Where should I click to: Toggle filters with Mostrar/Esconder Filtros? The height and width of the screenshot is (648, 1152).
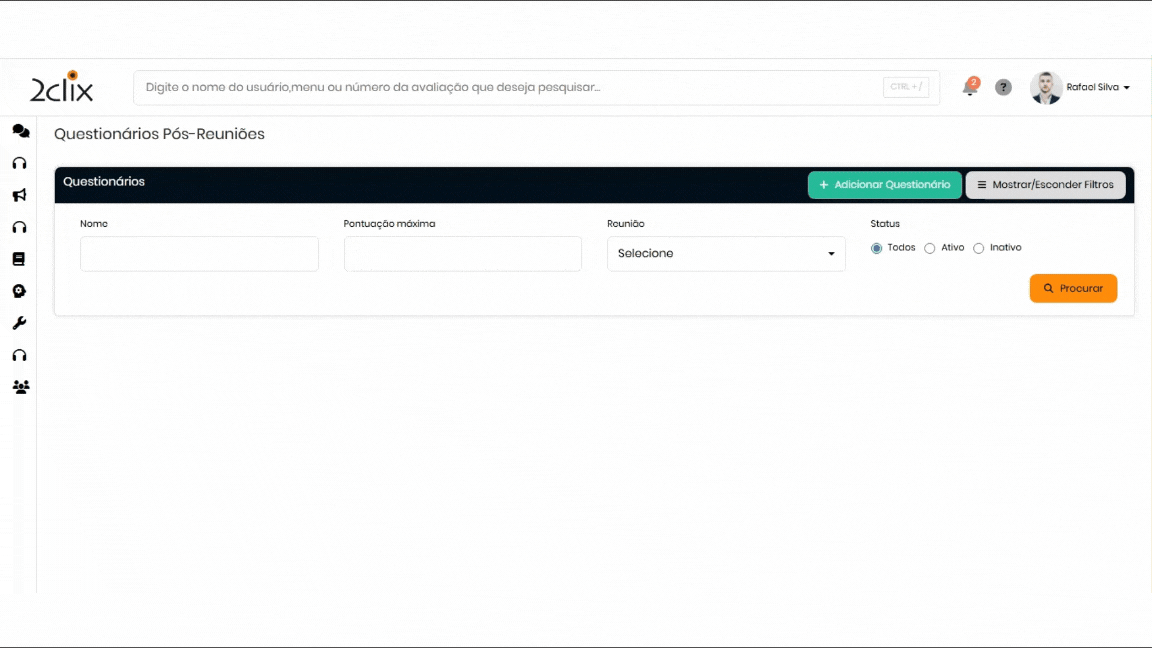pyautogui.click(x=1045, y=185)
